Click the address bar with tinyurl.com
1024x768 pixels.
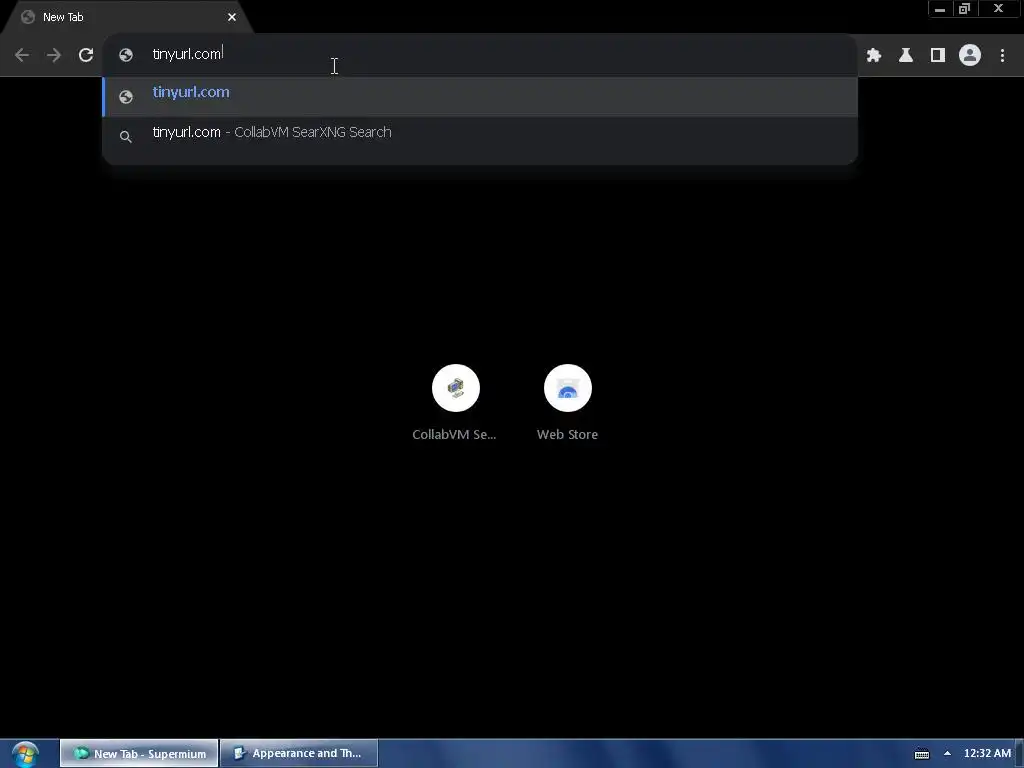(x=480, y=54)
